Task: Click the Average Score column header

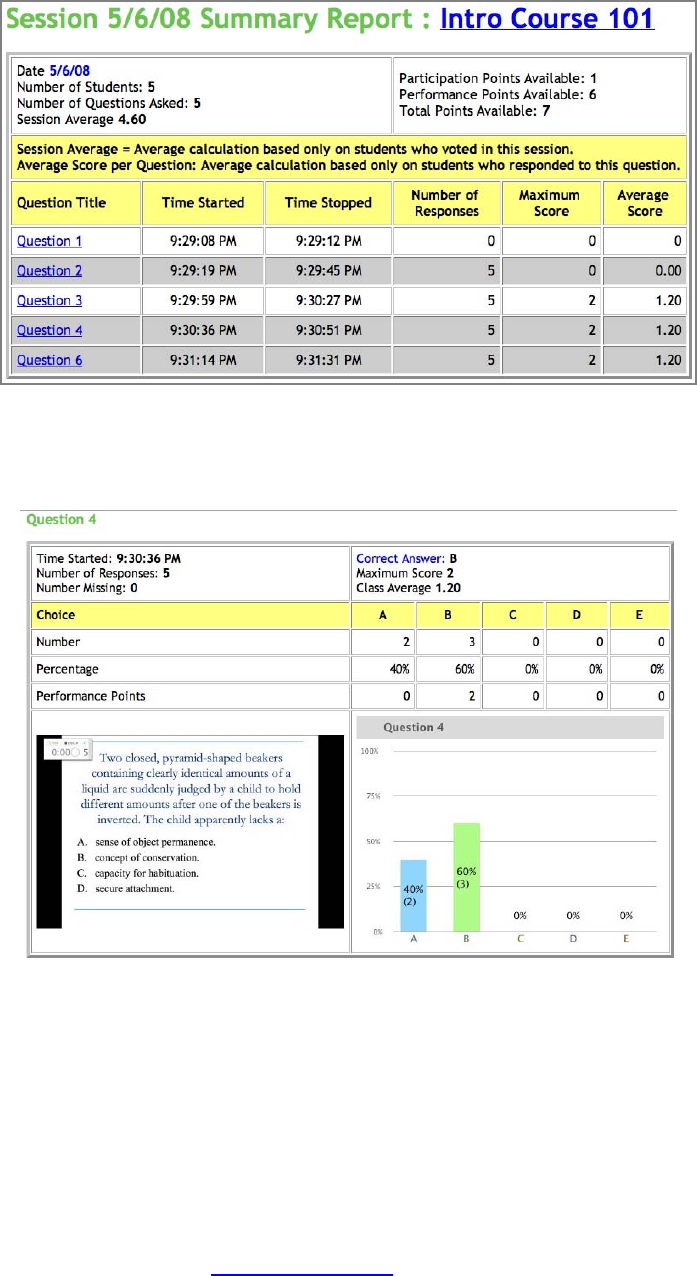Action: pyautogui.click(x=644, y=203)
